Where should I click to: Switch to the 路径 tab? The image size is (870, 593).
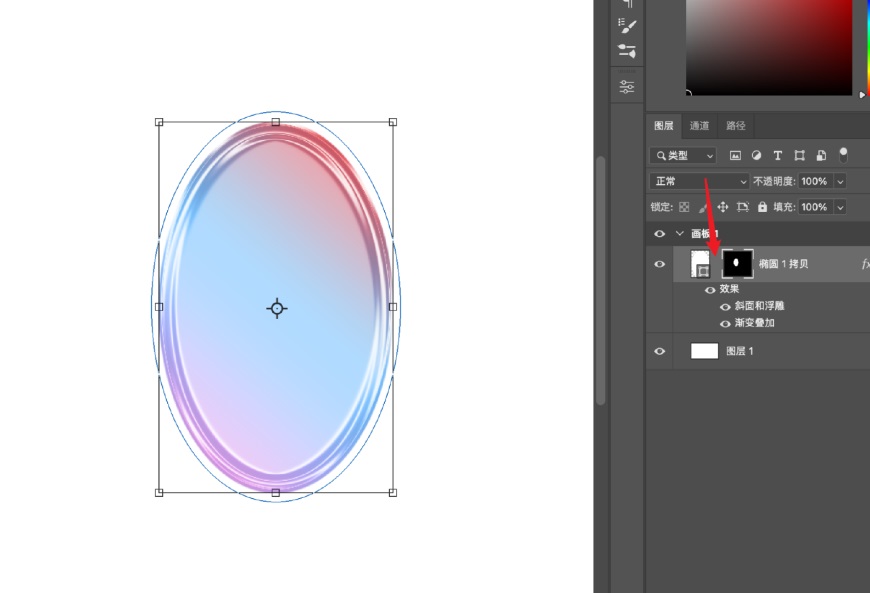(736, 126)
